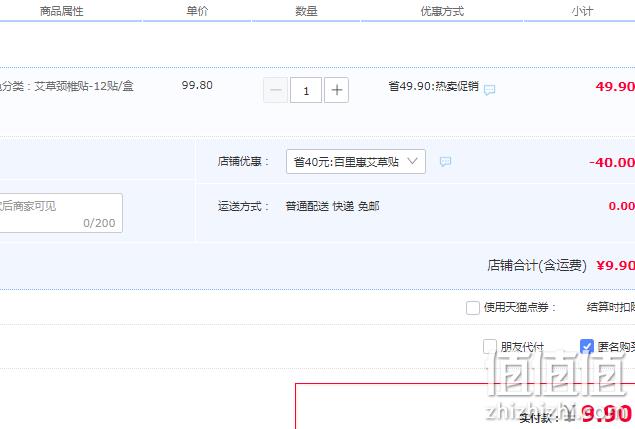
Task: Click the shipping fee 0.00
Action: [x=622, y=206]
